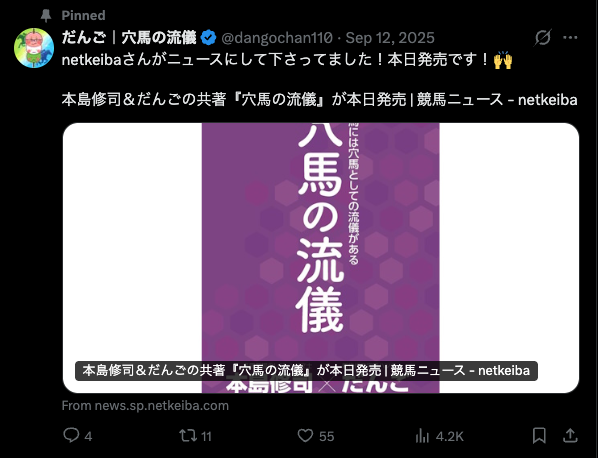Screen dimensions: 598x458
Task: Open the three-dot more options menu
Action: (570, 37)
